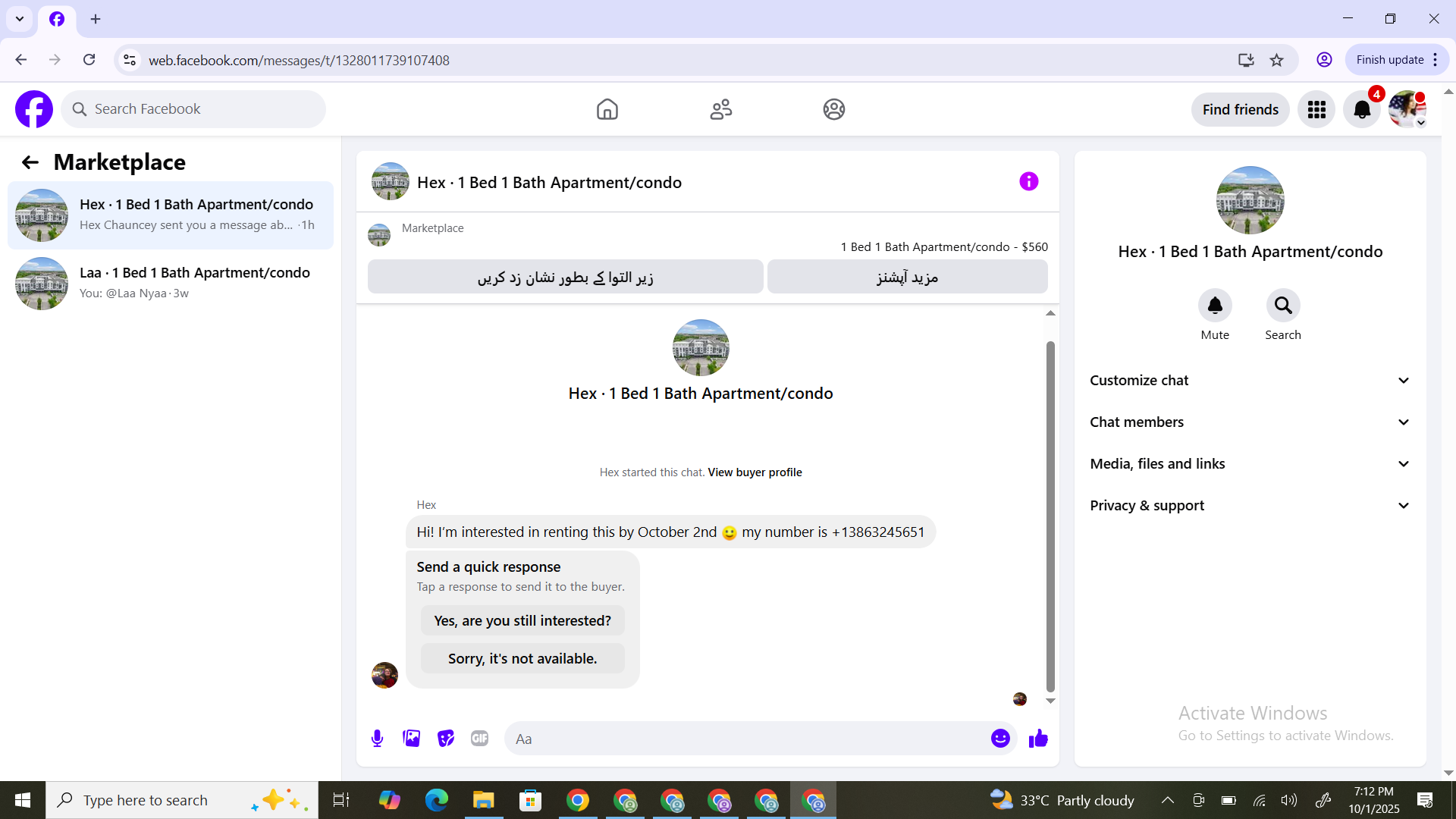1456x819 pixels.
Task: View site information icon in address bar
Action: (x=130, y=60)
